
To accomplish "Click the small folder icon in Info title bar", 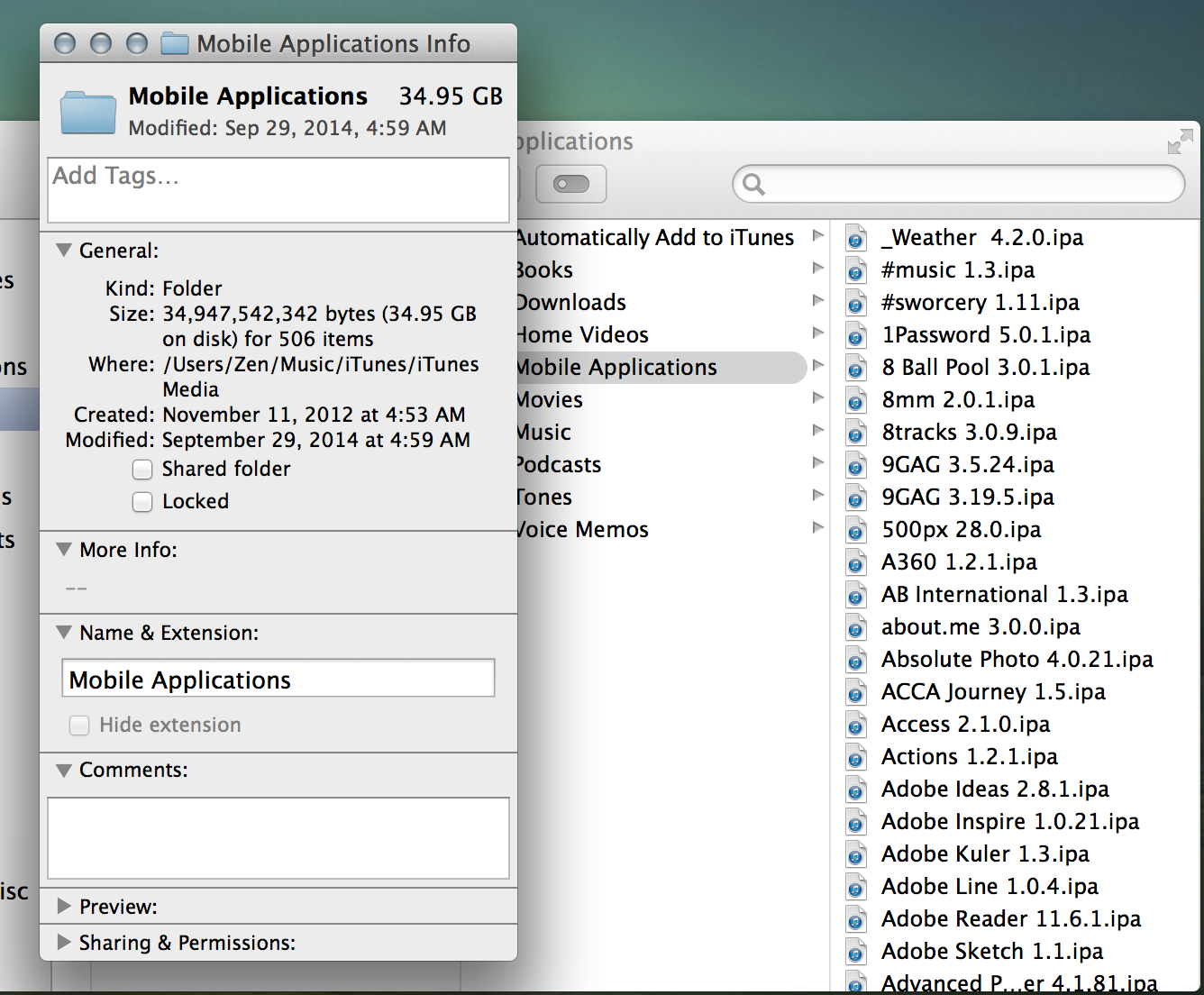I will pos(175,43).
